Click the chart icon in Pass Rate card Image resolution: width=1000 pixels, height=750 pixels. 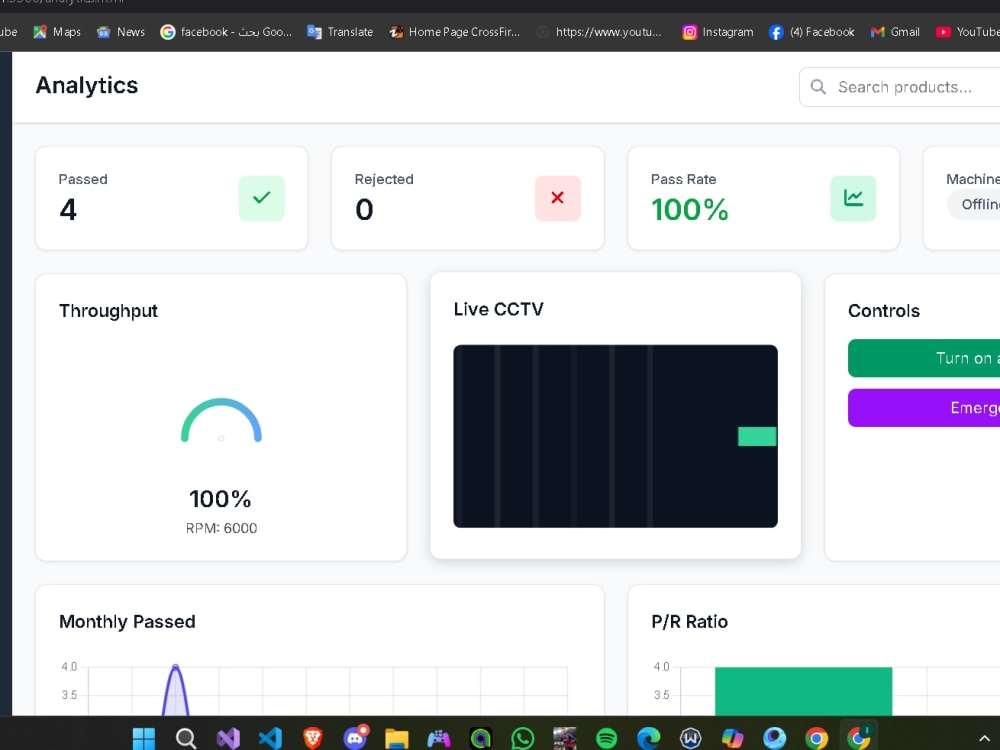coord(853,198)
